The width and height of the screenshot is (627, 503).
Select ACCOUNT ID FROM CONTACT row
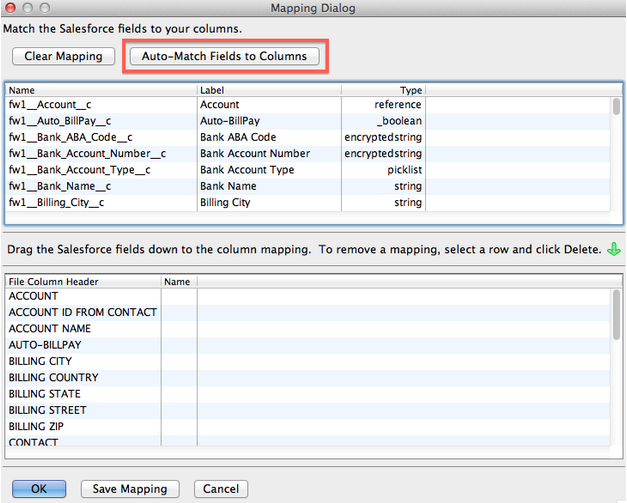click(308, 313)
